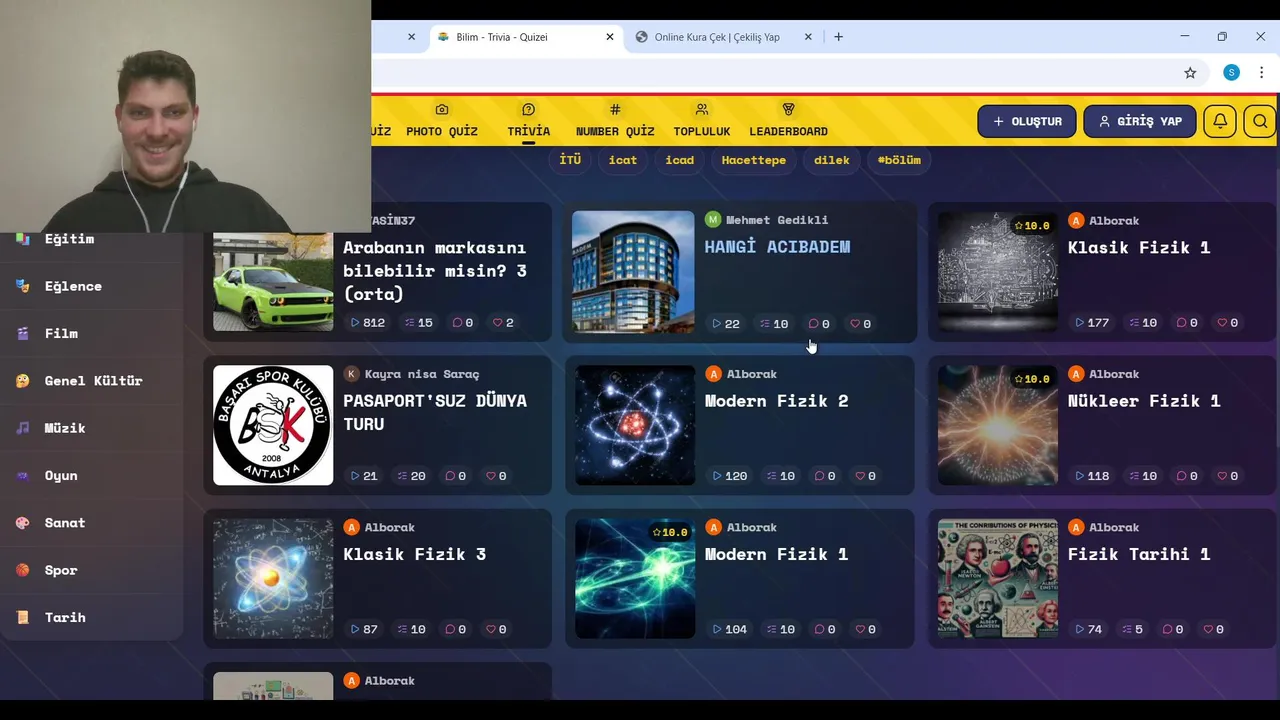This screenshot has width=1280, height=720.
Task: Open the Fizik Tarihi 1 quiz title
Action: [1139, 554]
